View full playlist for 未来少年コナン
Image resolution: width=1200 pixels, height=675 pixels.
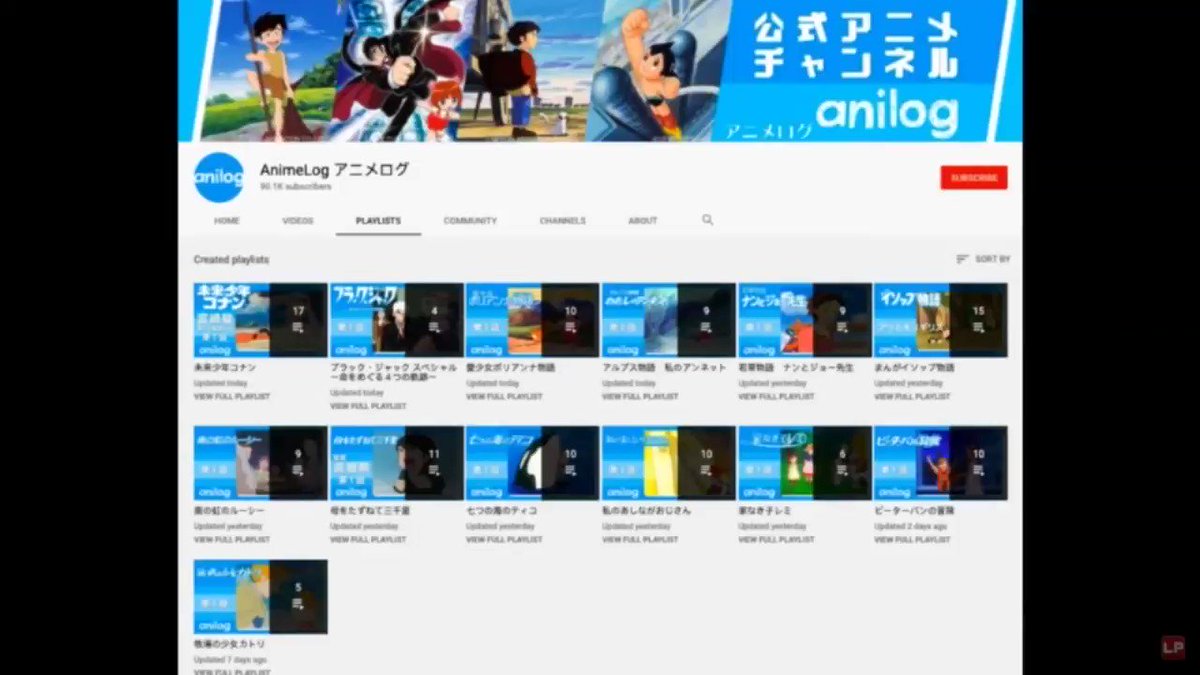pos(232,397)
